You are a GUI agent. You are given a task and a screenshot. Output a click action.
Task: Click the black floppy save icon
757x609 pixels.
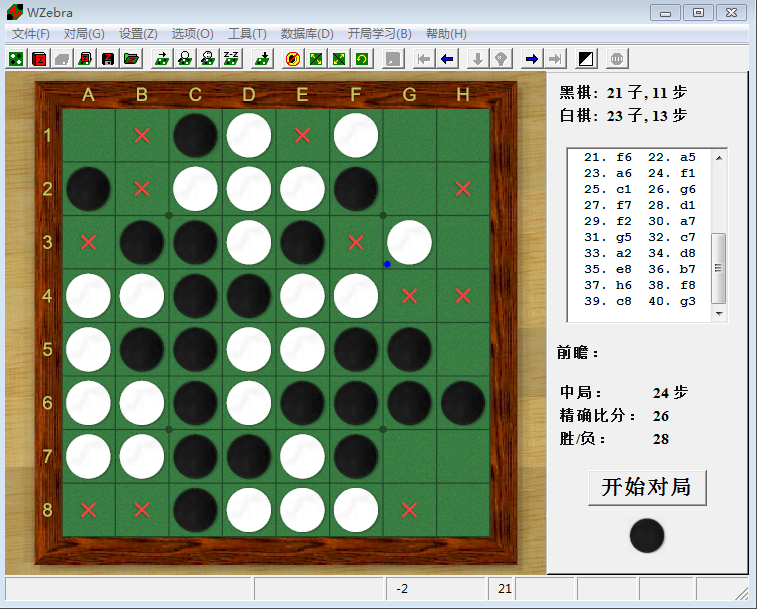(x=108, y=59)
